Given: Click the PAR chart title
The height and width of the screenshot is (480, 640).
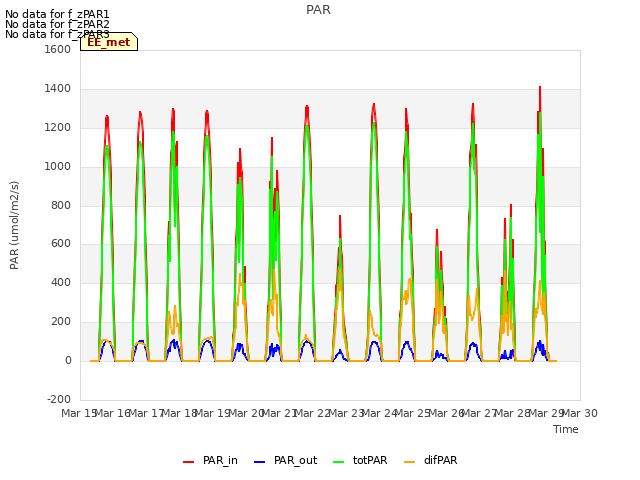Looking at the screenshot, I should (318, 10).
